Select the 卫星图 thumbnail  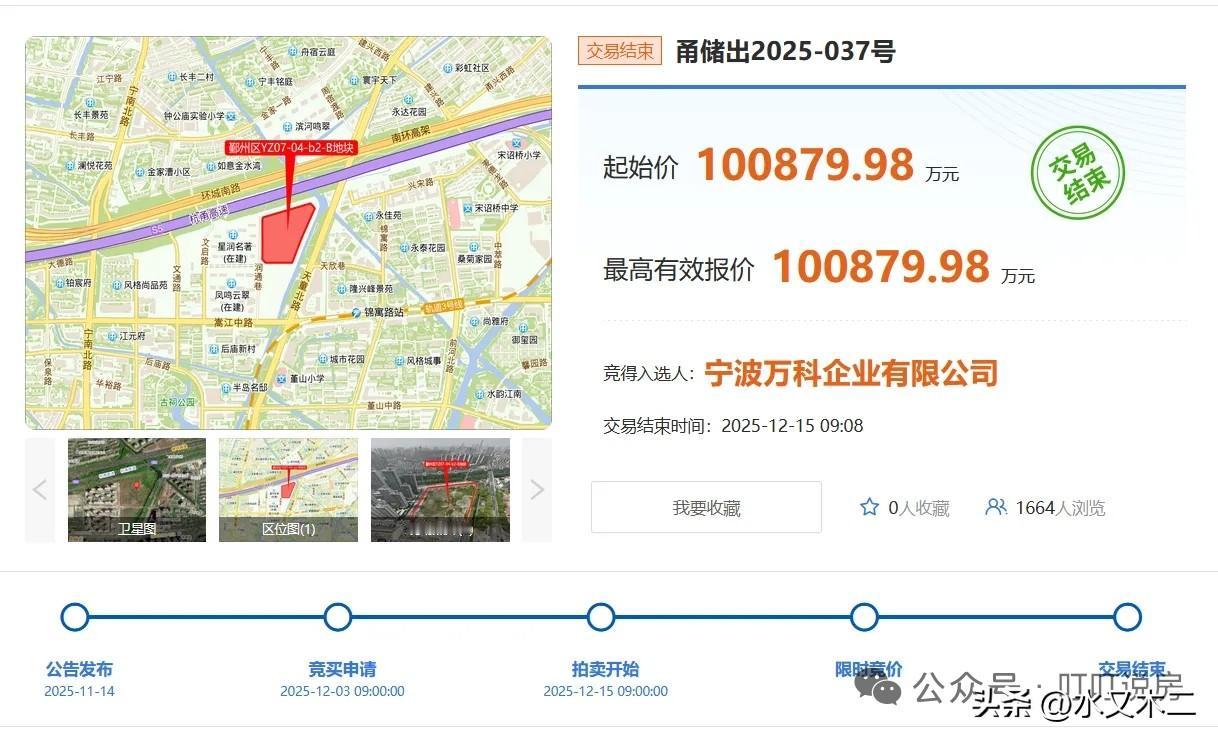pyautogui.click(x=138, y=489)
